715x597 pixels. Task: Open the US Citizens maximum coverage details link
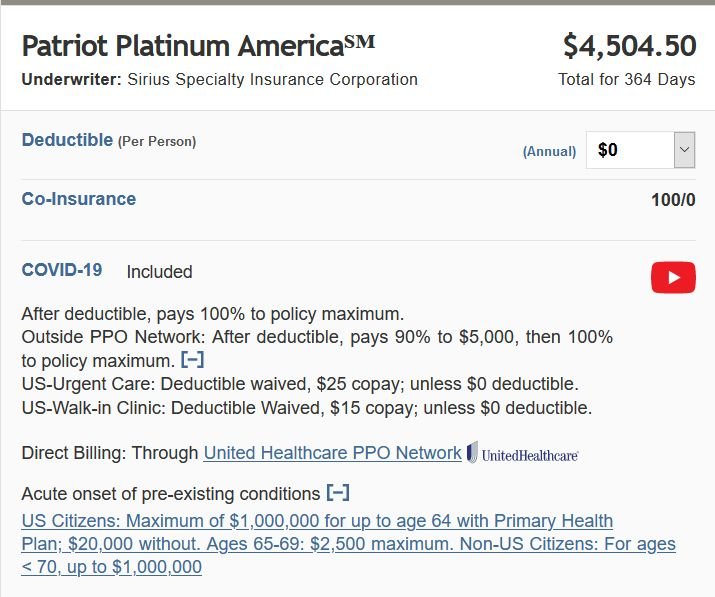348,544
